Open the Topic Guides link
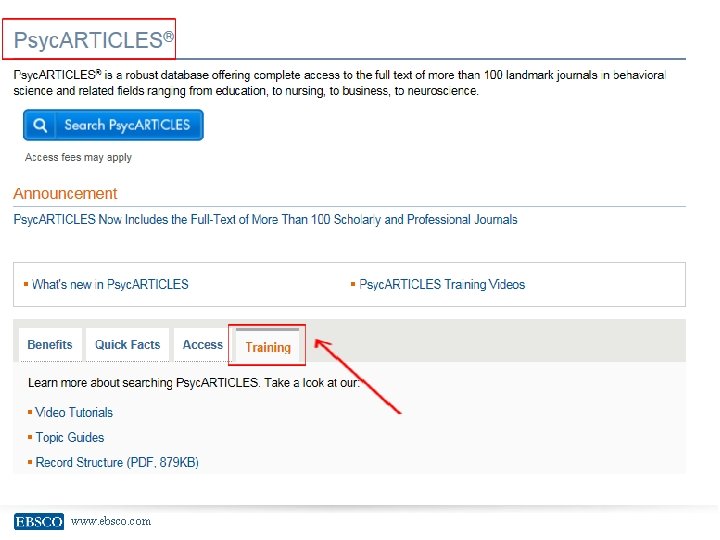Image resolution: width=720 pixels, height=540 pixels. [70, 437]
